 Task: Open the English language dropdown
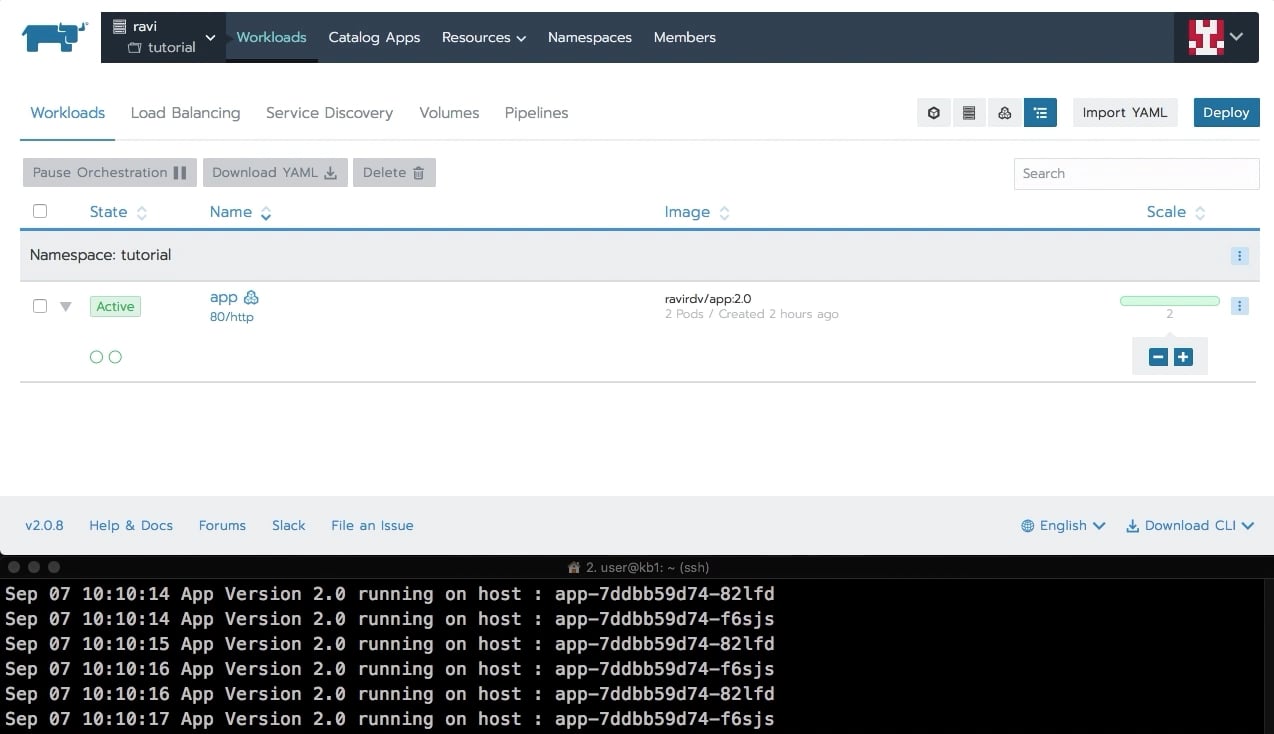tap(1063, 525)
